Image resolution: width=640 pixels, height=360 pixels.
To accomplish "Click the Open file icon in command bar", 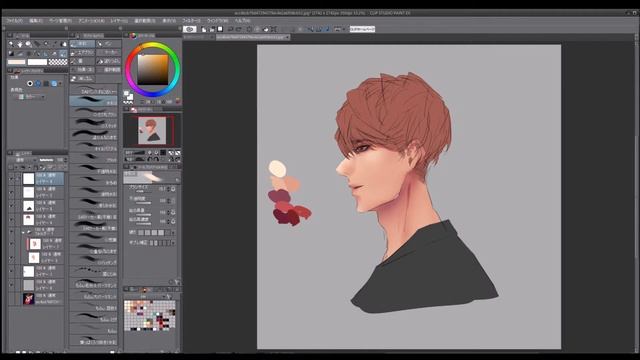I will click(x=212, y=29).
